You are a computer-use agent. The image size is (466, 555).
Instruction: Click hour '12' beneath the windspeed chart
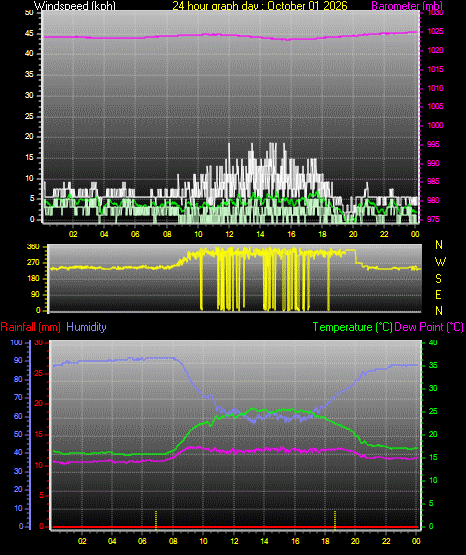tap(229, 234)
